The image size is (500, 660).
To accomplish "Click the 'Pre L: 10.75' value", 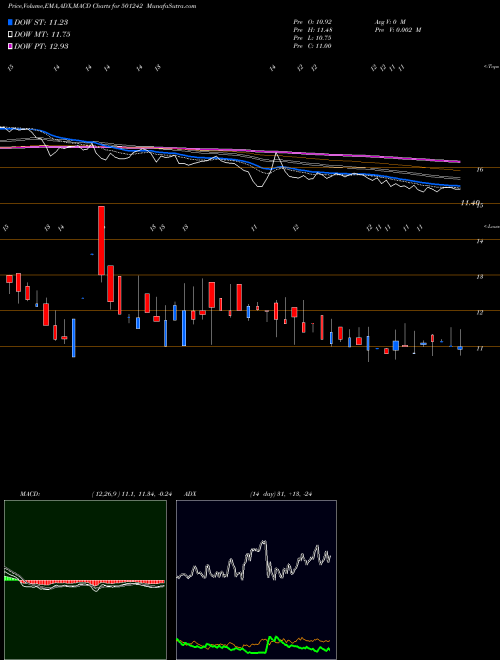I will 312,38.
